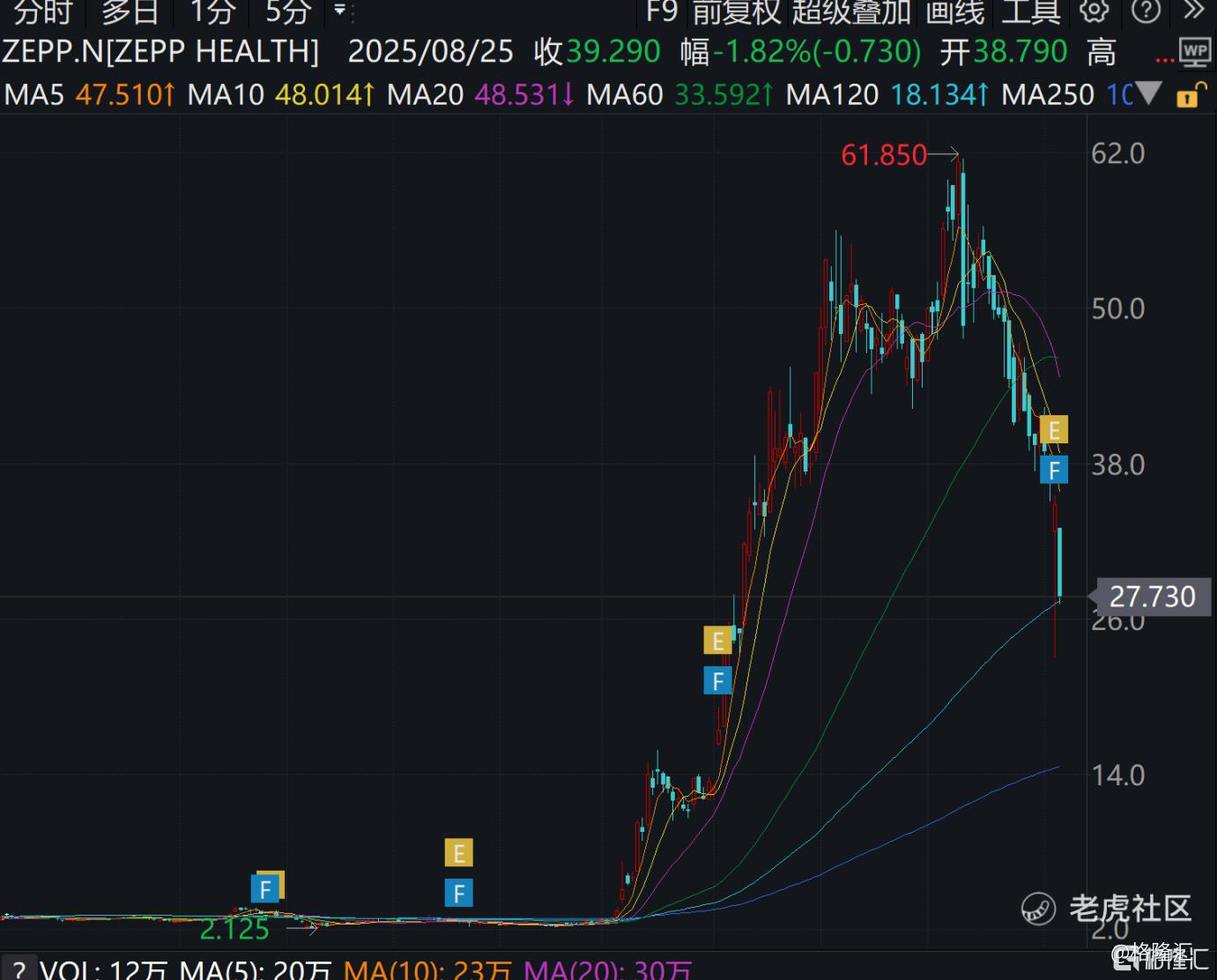Image resolution: width=1217 pixels, height=980 pixels.
Task: Click the MA(5): 20万 volume average
Action: click(x=255, y=969)
